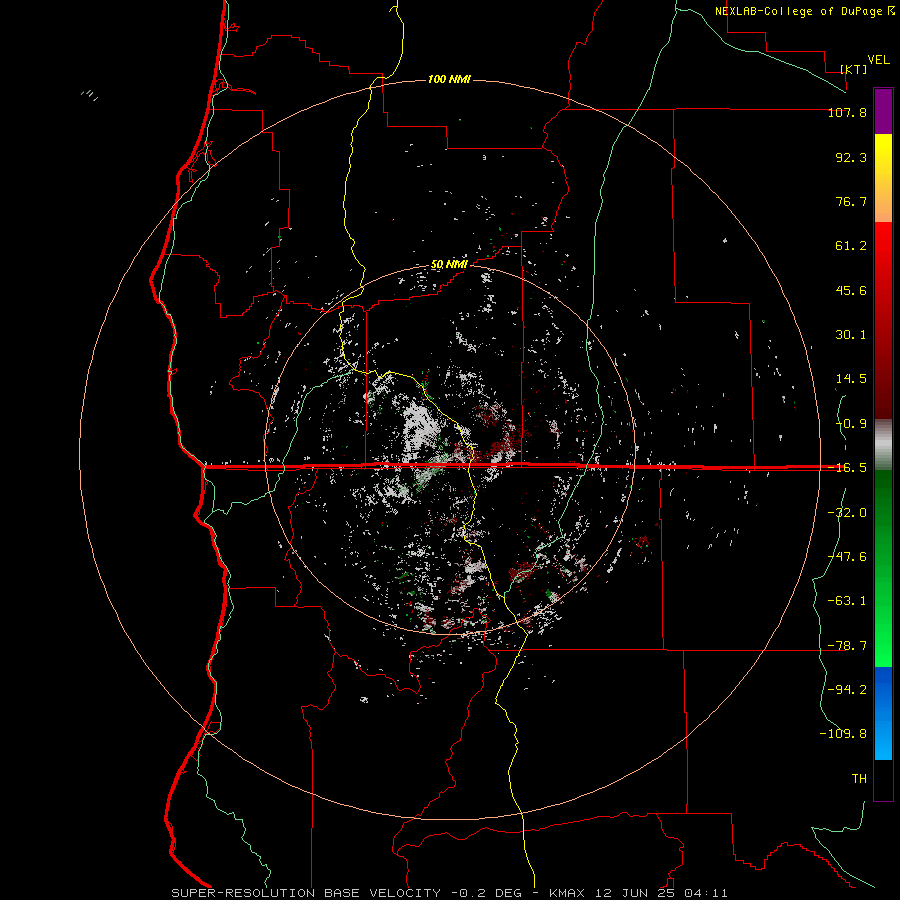Click the 107.8 value on the velocity scale

(847, 112)
